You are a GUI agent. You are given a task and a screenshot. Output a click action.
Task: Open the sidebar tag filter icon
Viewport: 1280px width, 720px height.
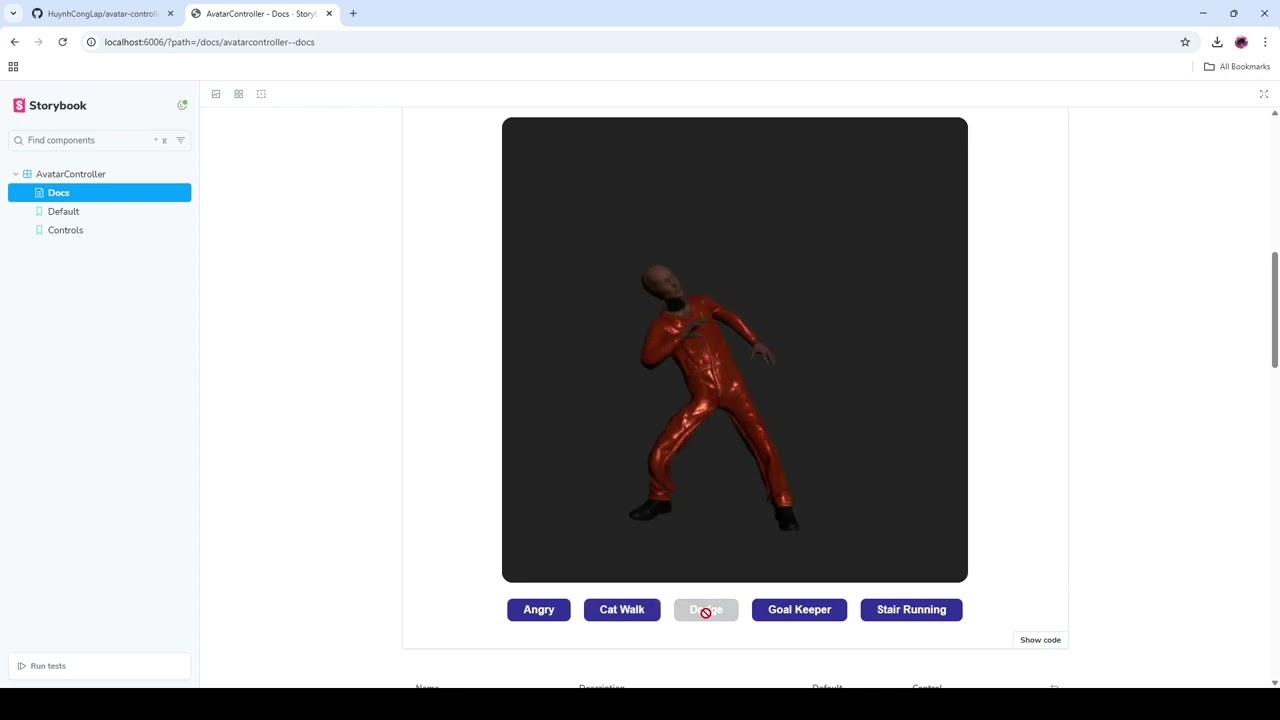pos(180,140)
